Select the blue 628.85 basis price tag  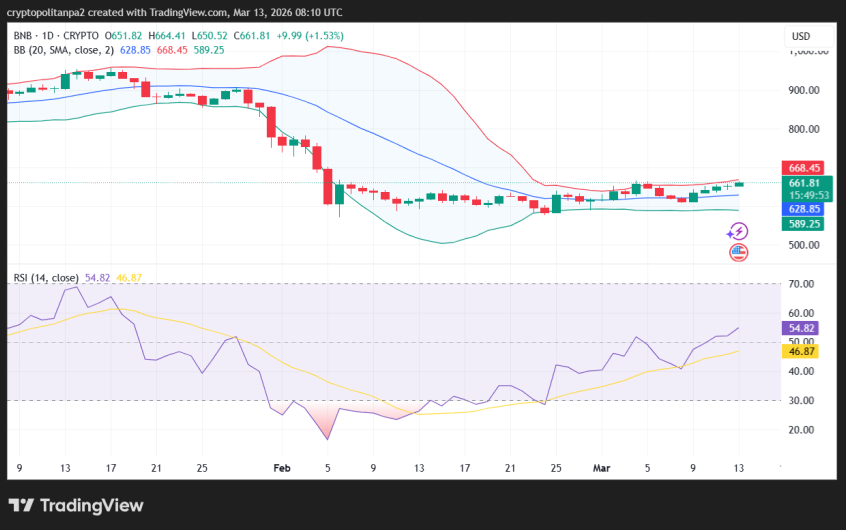[804, 209]
